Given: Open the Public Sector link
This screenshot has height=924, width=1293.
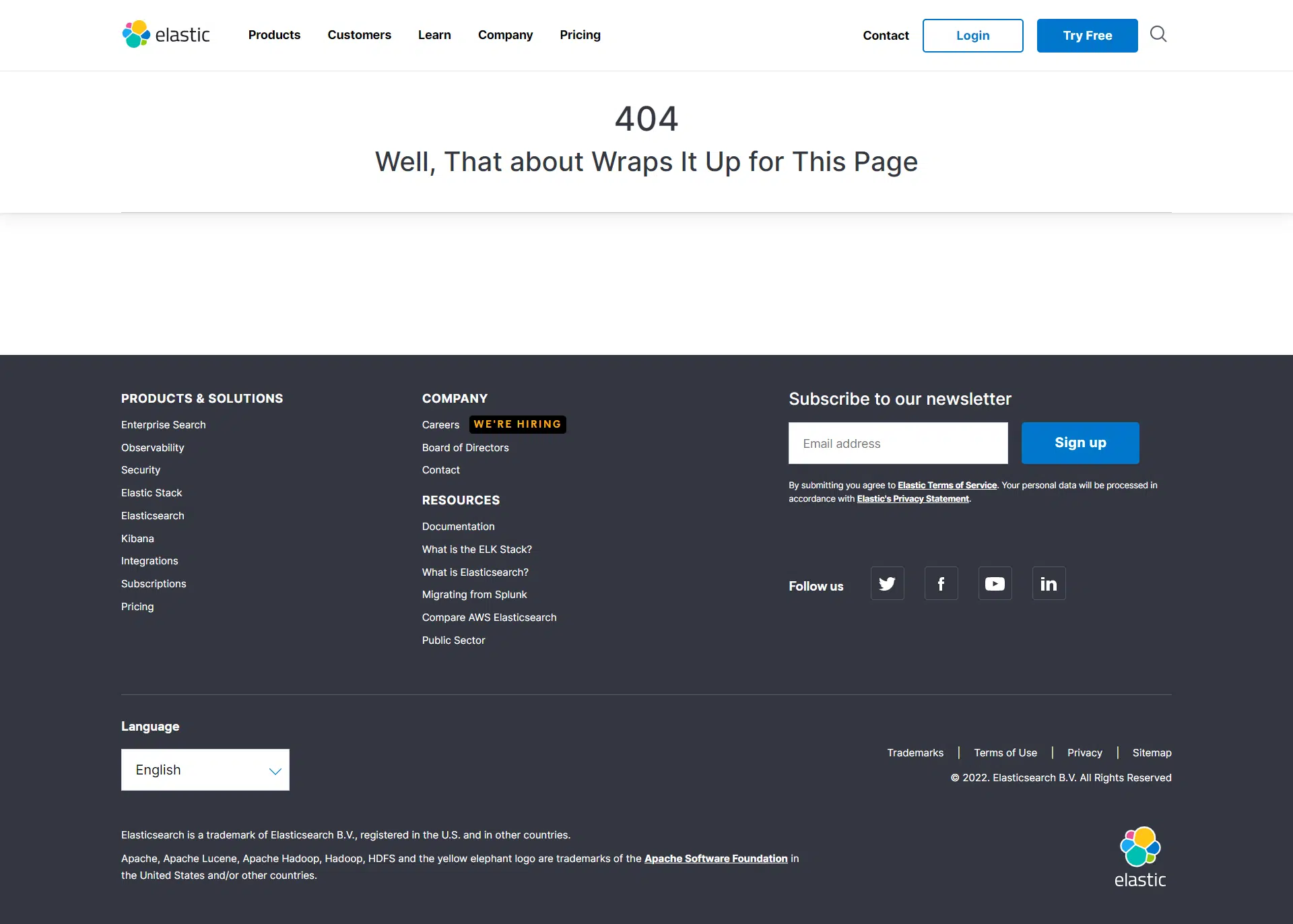Looking at the screenshot, I should [x=453, y=640].
